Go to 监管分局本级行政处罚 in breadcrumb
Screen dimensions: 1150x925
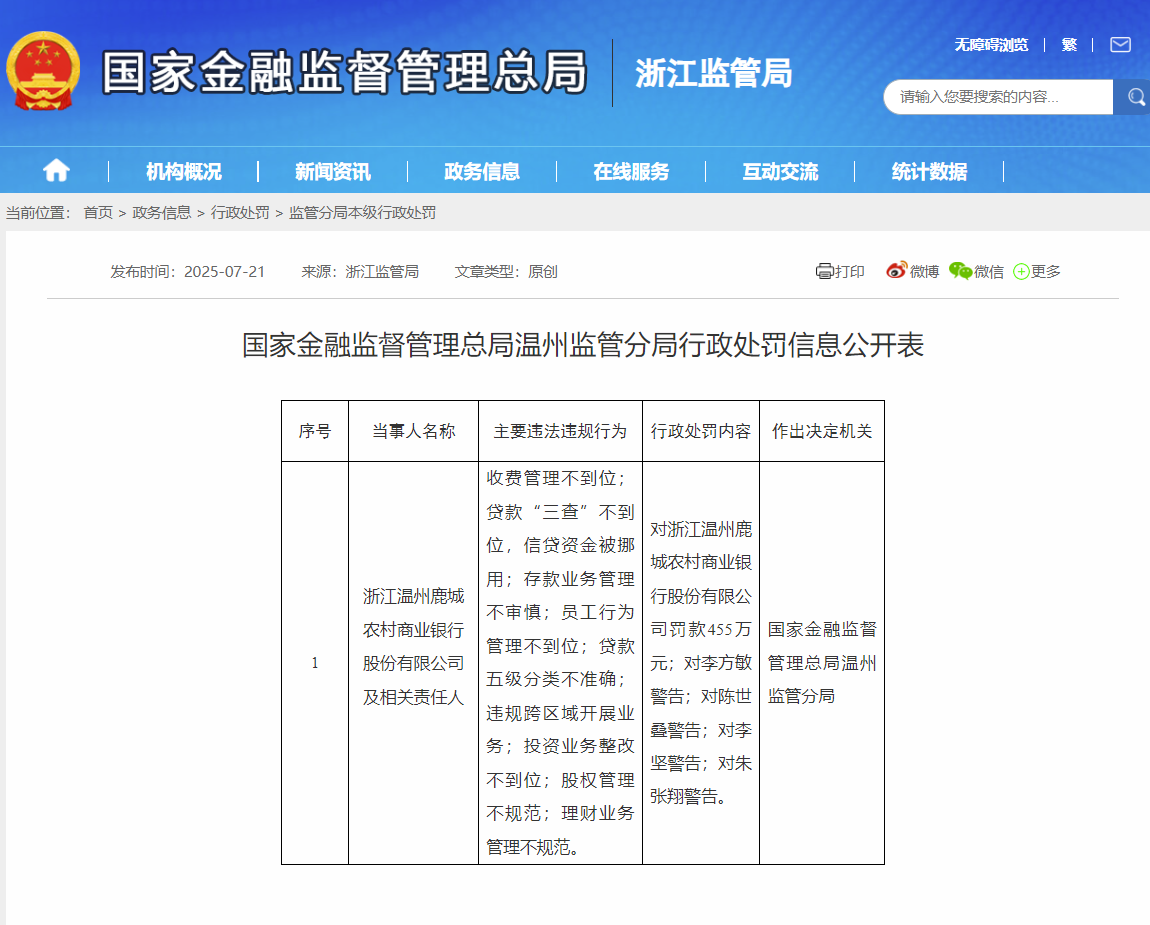[x=362, y=213]
